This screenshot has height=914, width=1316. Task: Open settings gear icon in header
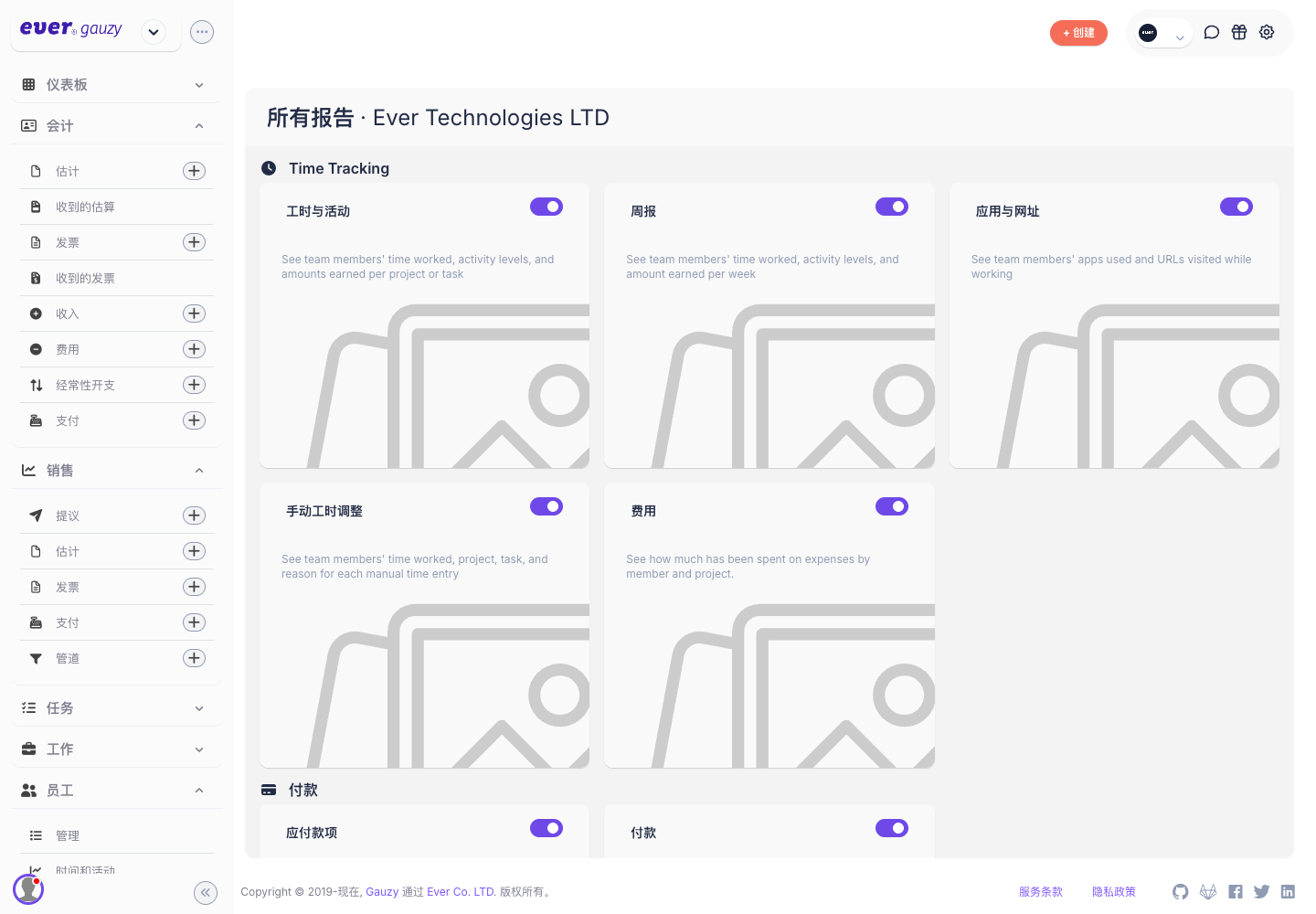coord(1267,32)
